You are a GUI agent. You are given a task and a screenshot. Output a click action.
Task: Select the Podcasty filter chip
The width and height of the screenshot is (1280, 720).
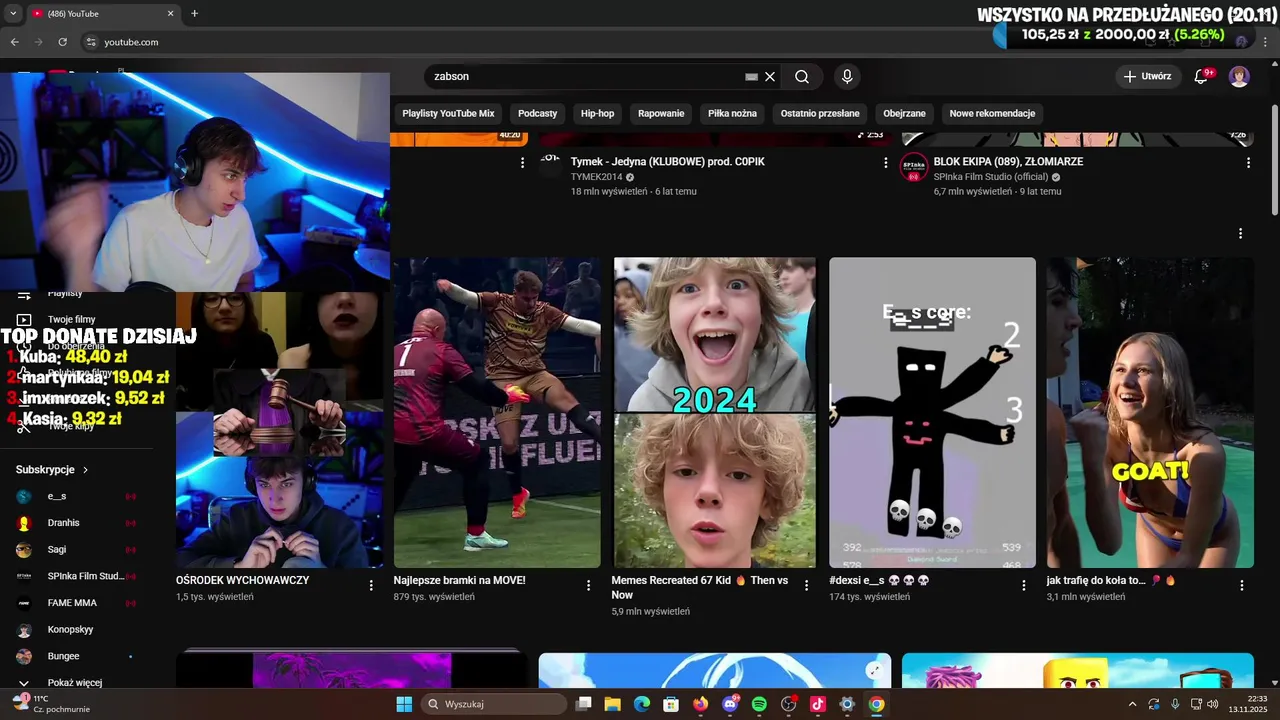pos(538,113)
